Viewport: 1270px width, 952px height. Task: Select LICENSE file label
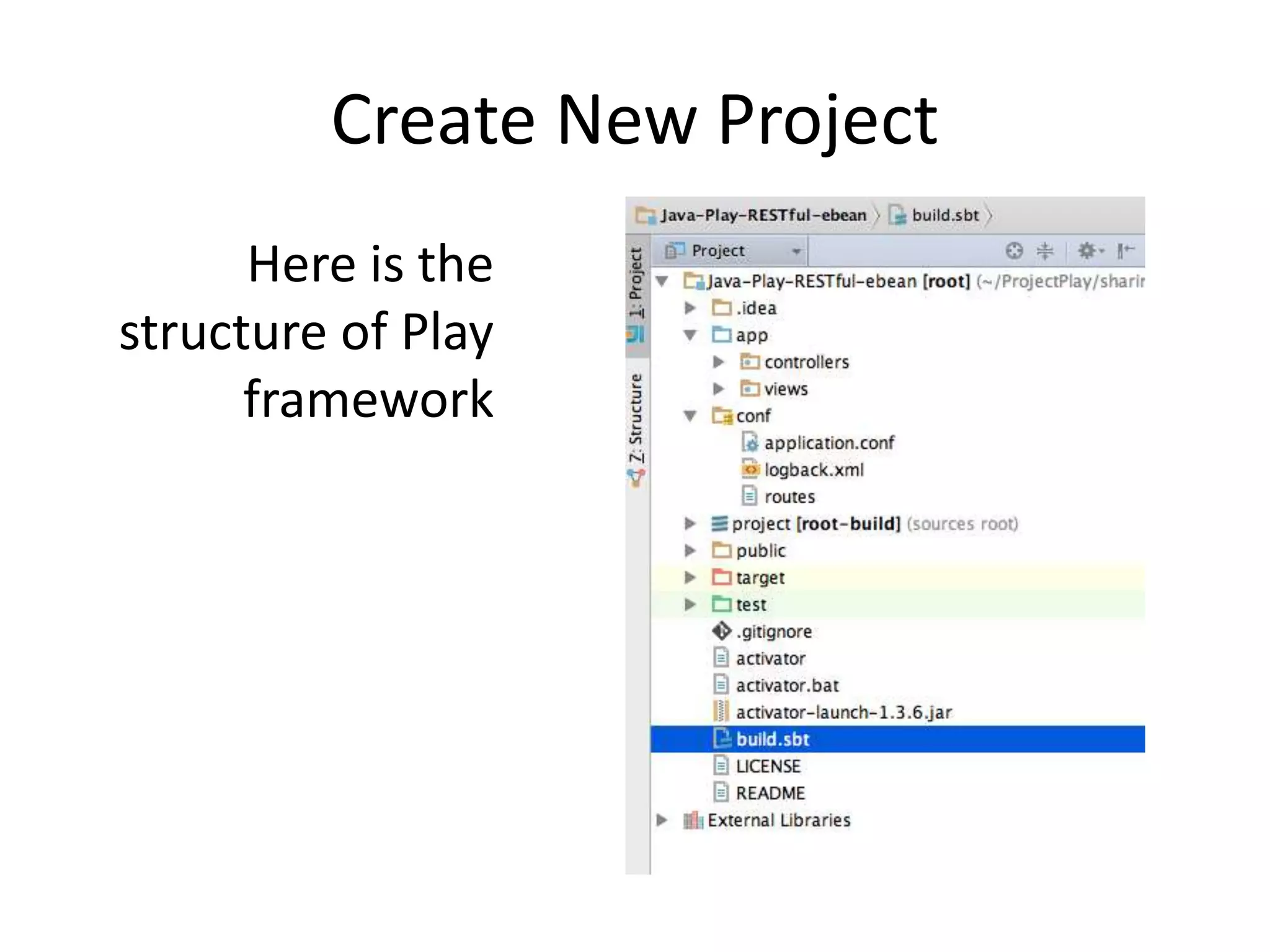(x=768, y=767)
